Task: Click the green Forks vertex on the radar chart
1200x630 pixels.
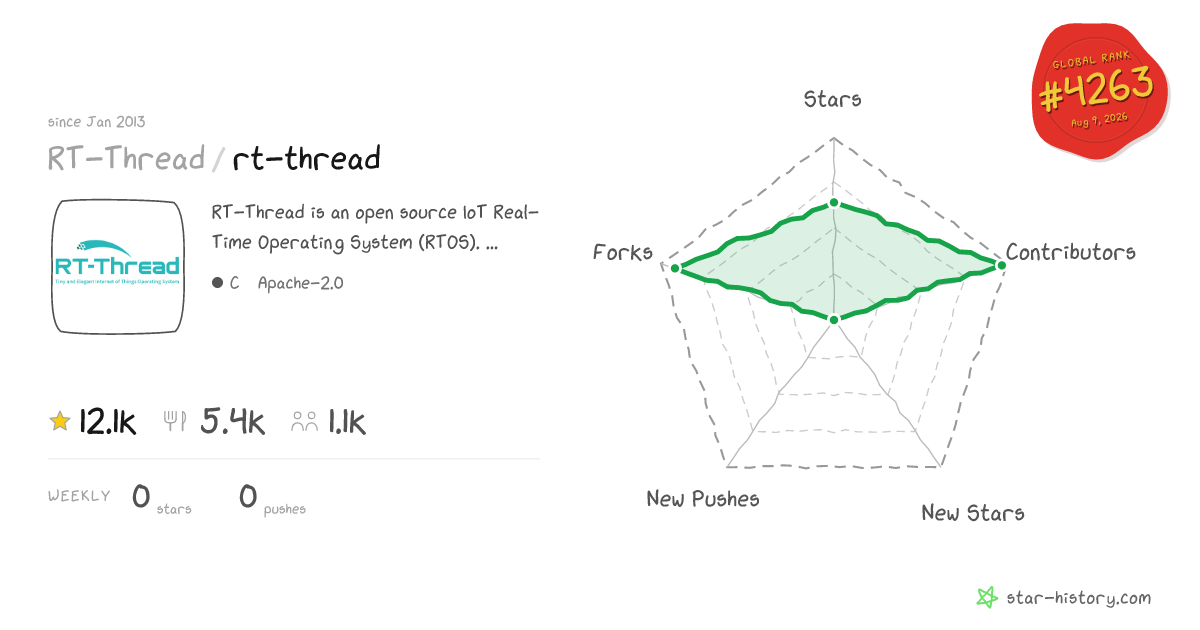Action: point(675,268)
